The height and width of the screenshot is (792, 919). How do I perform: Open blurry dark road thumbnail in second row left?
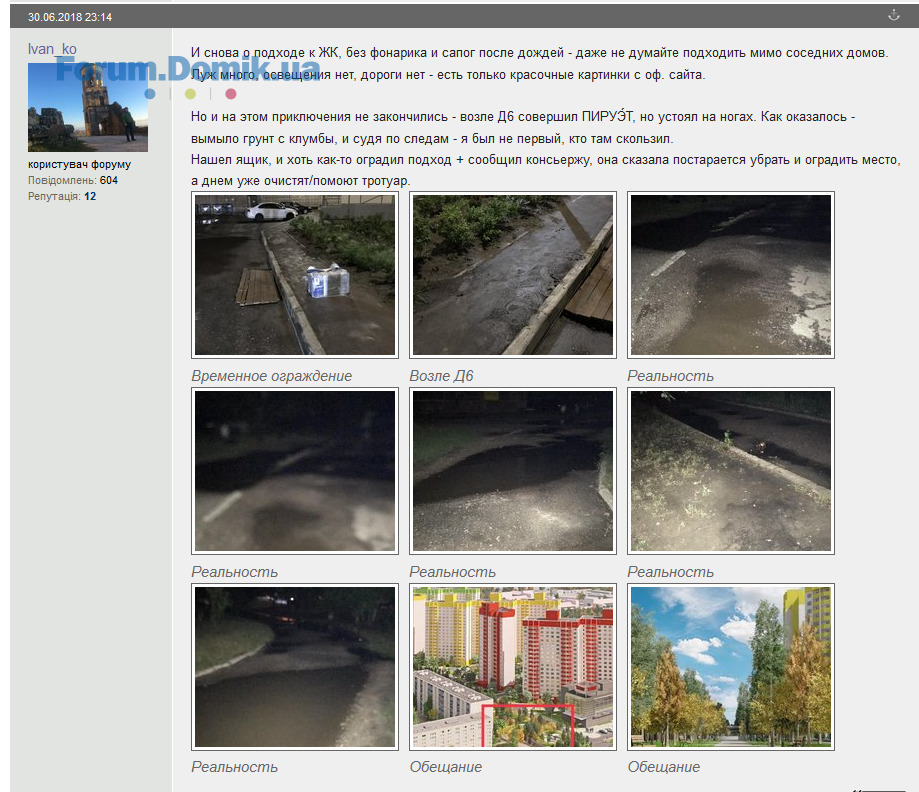[x=295, y=471]
